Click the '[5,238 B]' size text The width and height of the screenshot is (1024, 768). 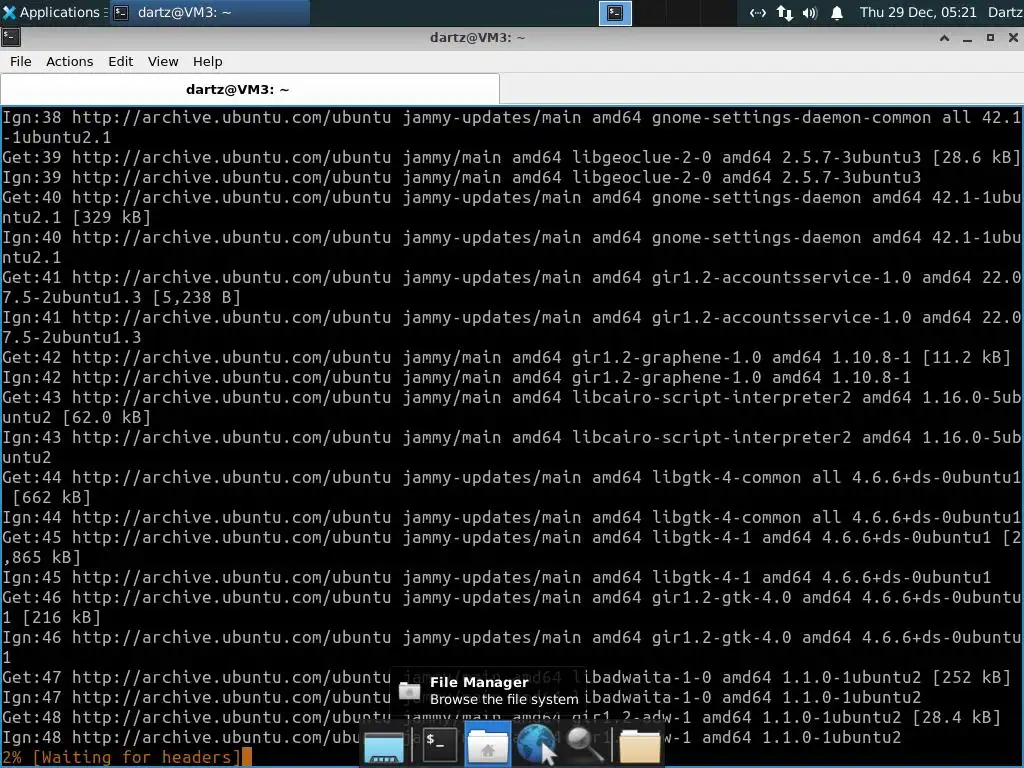[x=197, y=298]
